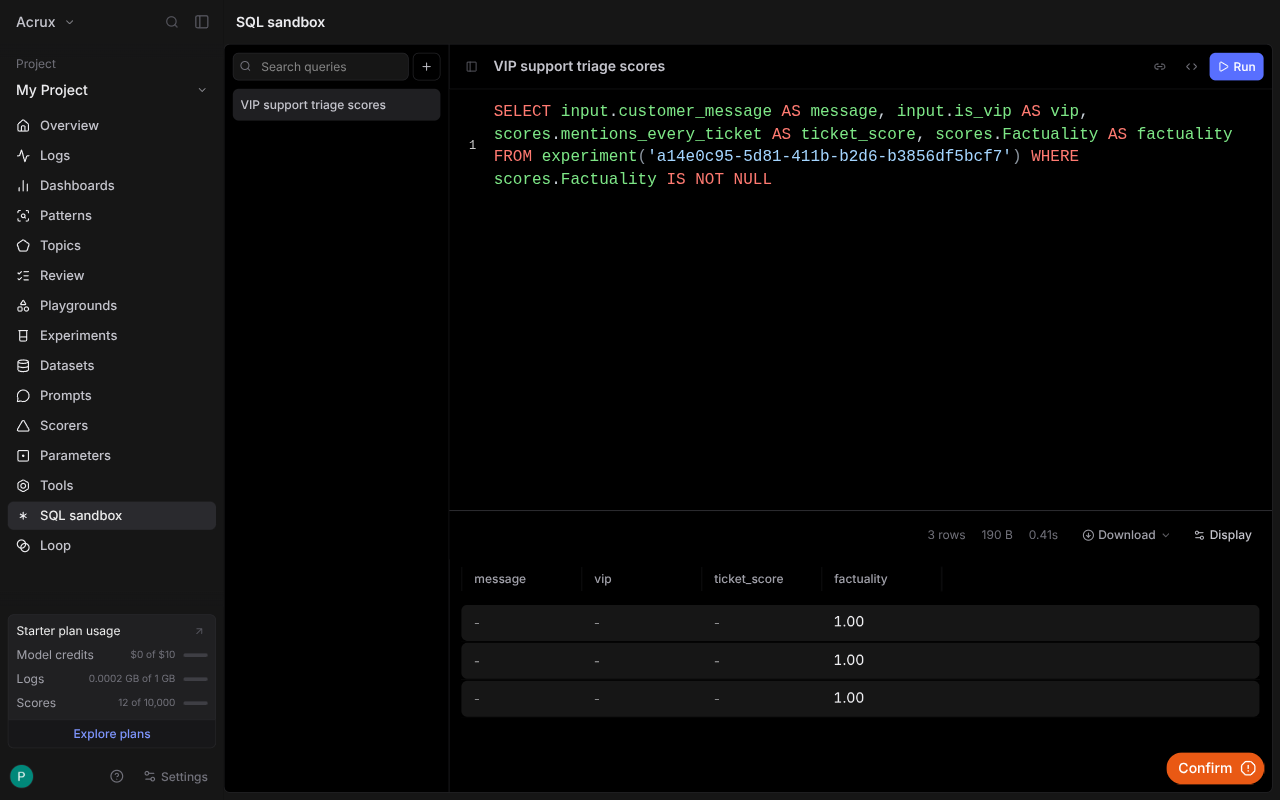The image size is (1280, 800).
Task: Click the Scorers triangle icon
Action: [x=23, y=425]
